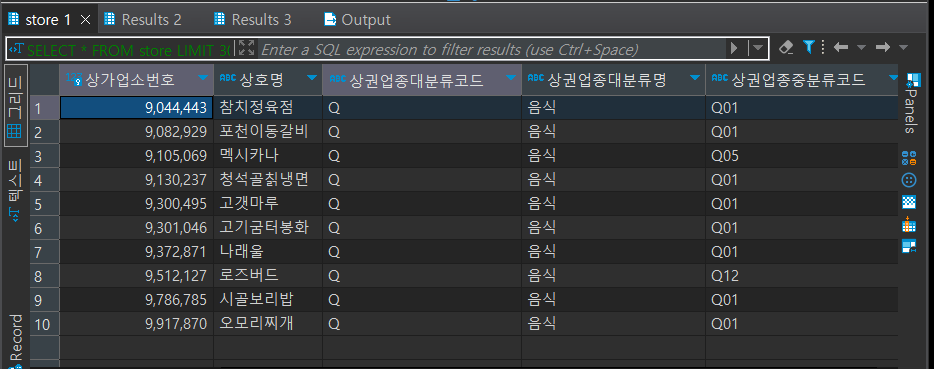The height and width of the screenshot is (369, 934).
Task: Select the 상권업종대분류코드 column header
Action: [422, 79]
